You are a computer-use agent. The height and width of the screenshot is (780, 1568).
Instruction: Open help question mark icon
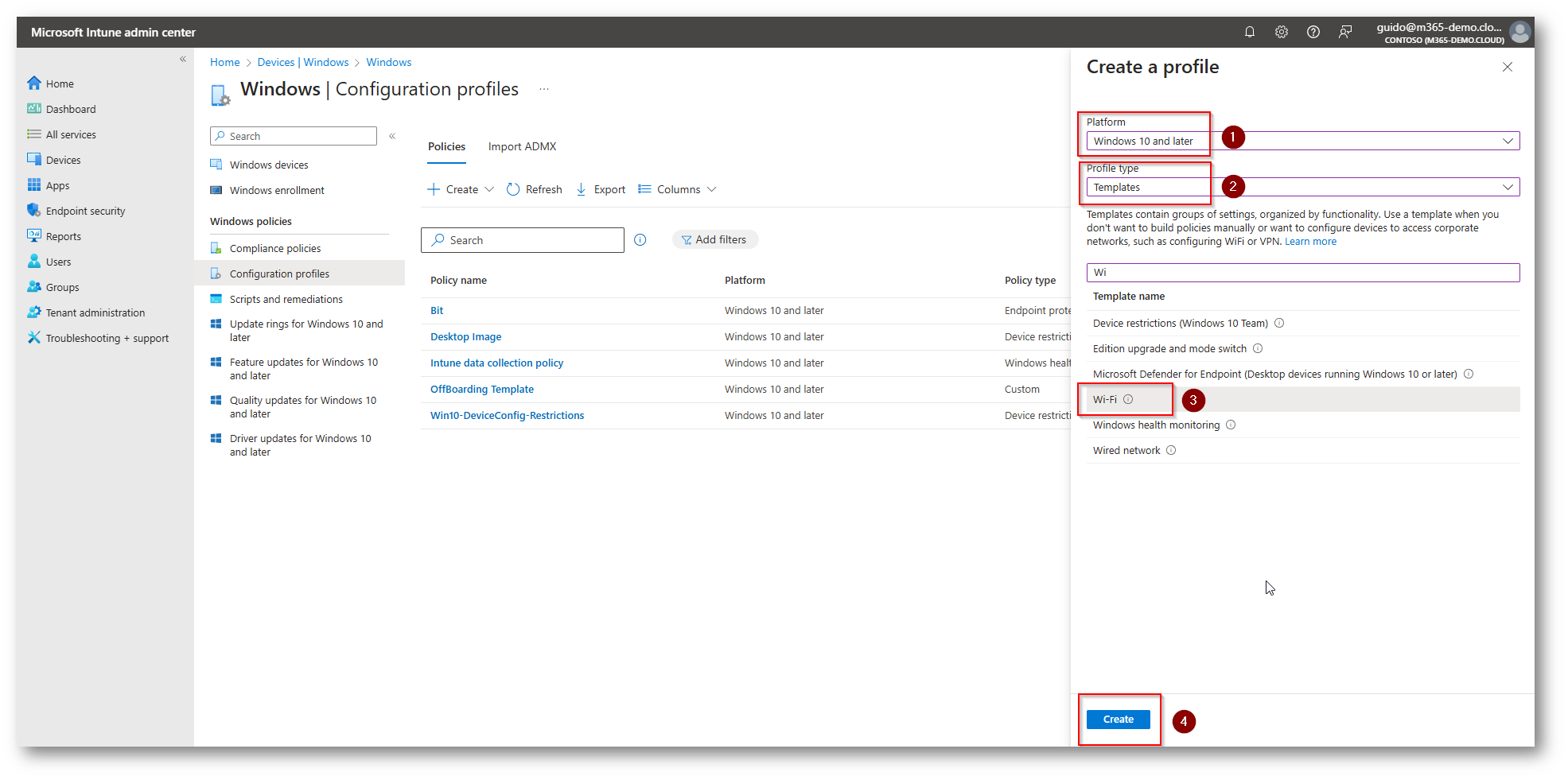[1313, 32]
